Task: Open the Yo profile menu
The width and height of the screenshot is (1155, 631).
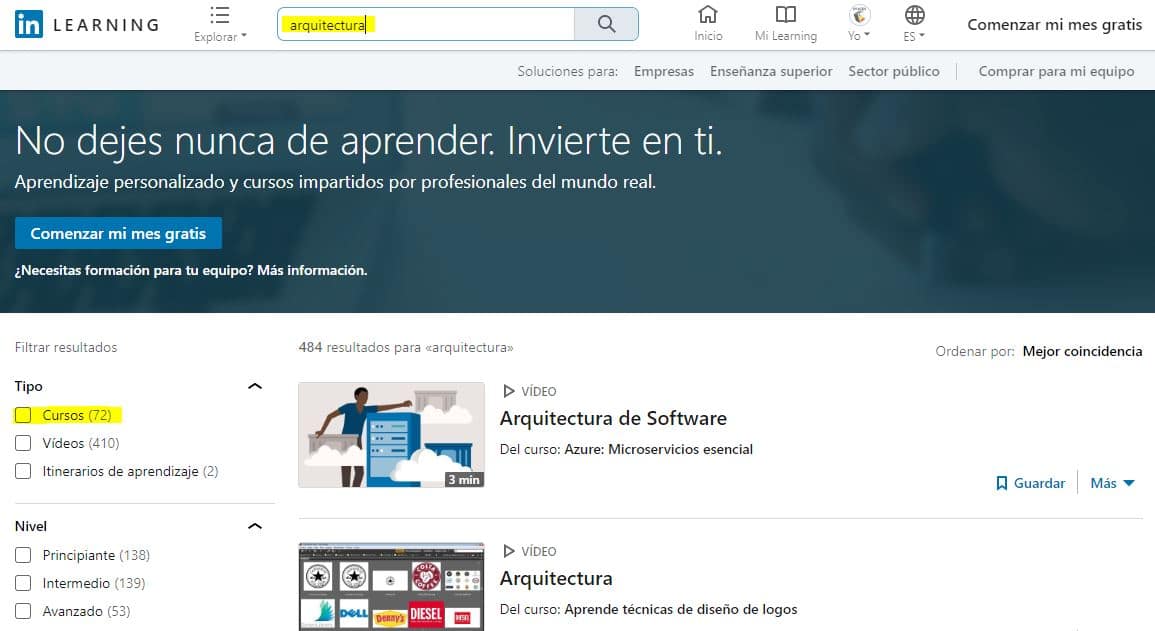Action: coord(858,24)
